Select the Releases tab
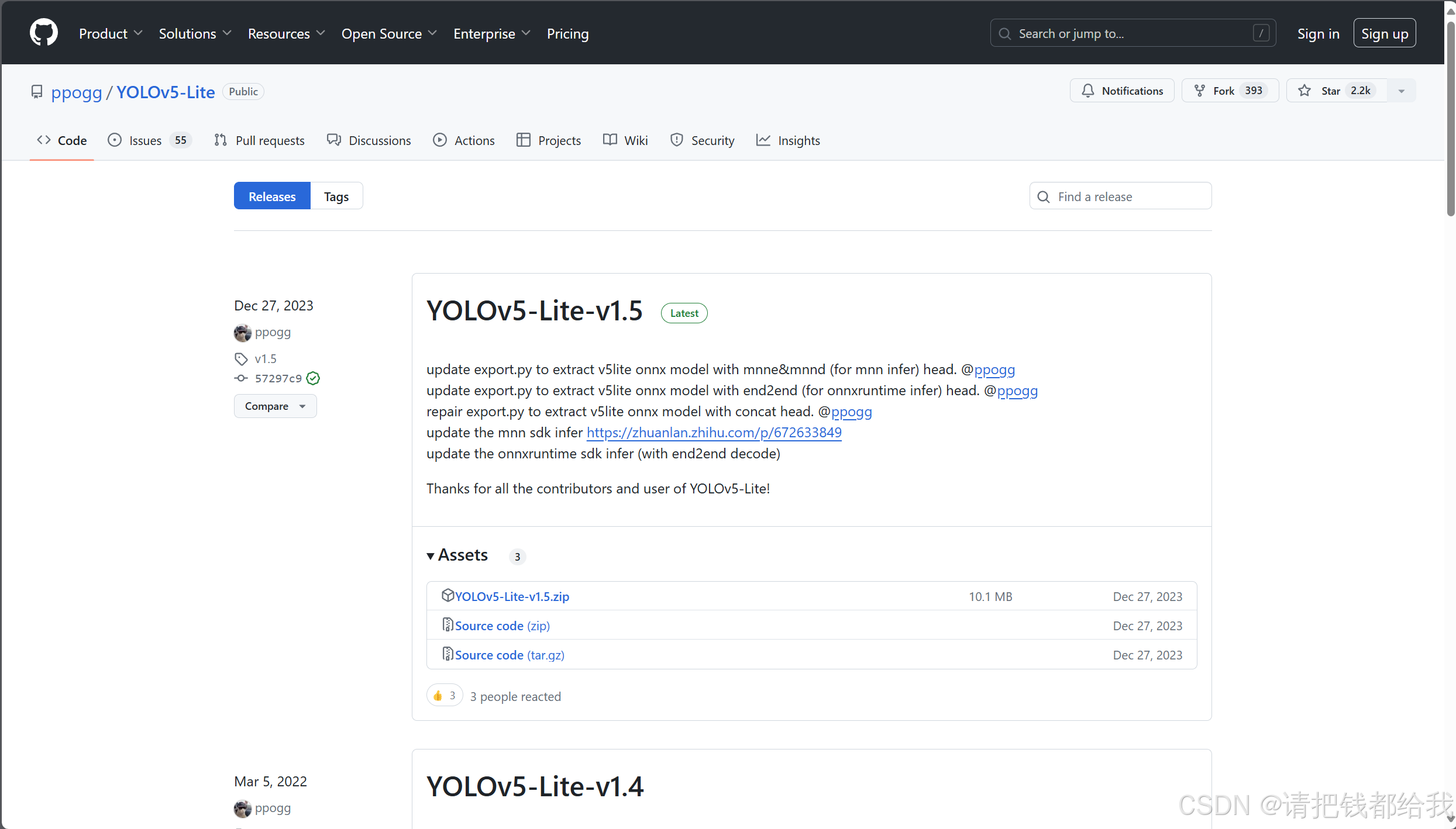Image resolution: width=1456 pixels, height=829 pixels. point(272,196)
